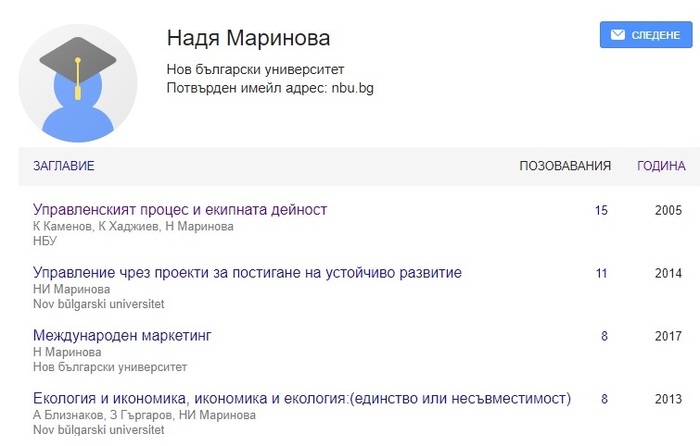Click year 2005 of first article
This screenshot has height=446, width=700.
coord(668,210)
